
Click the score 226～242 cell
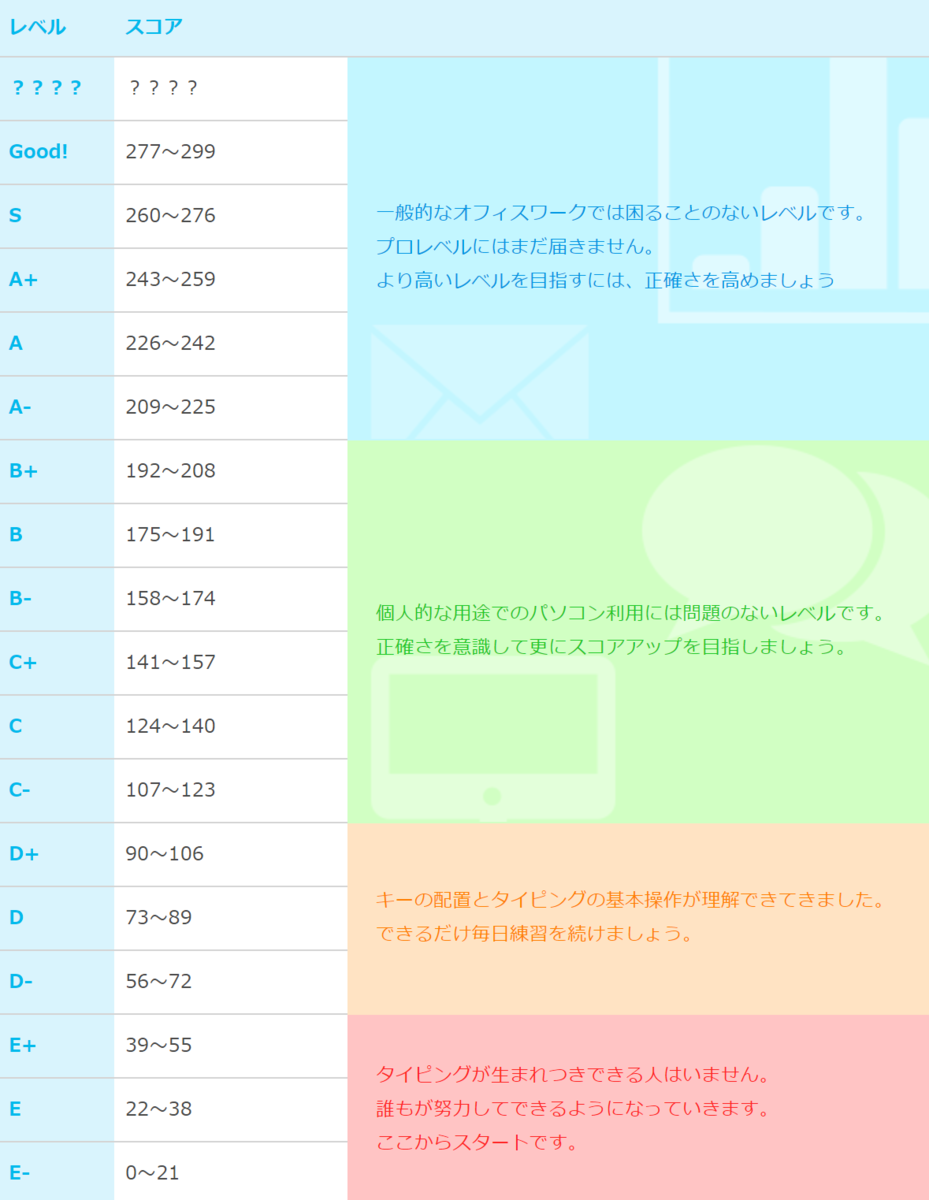(x=231, y=344)
